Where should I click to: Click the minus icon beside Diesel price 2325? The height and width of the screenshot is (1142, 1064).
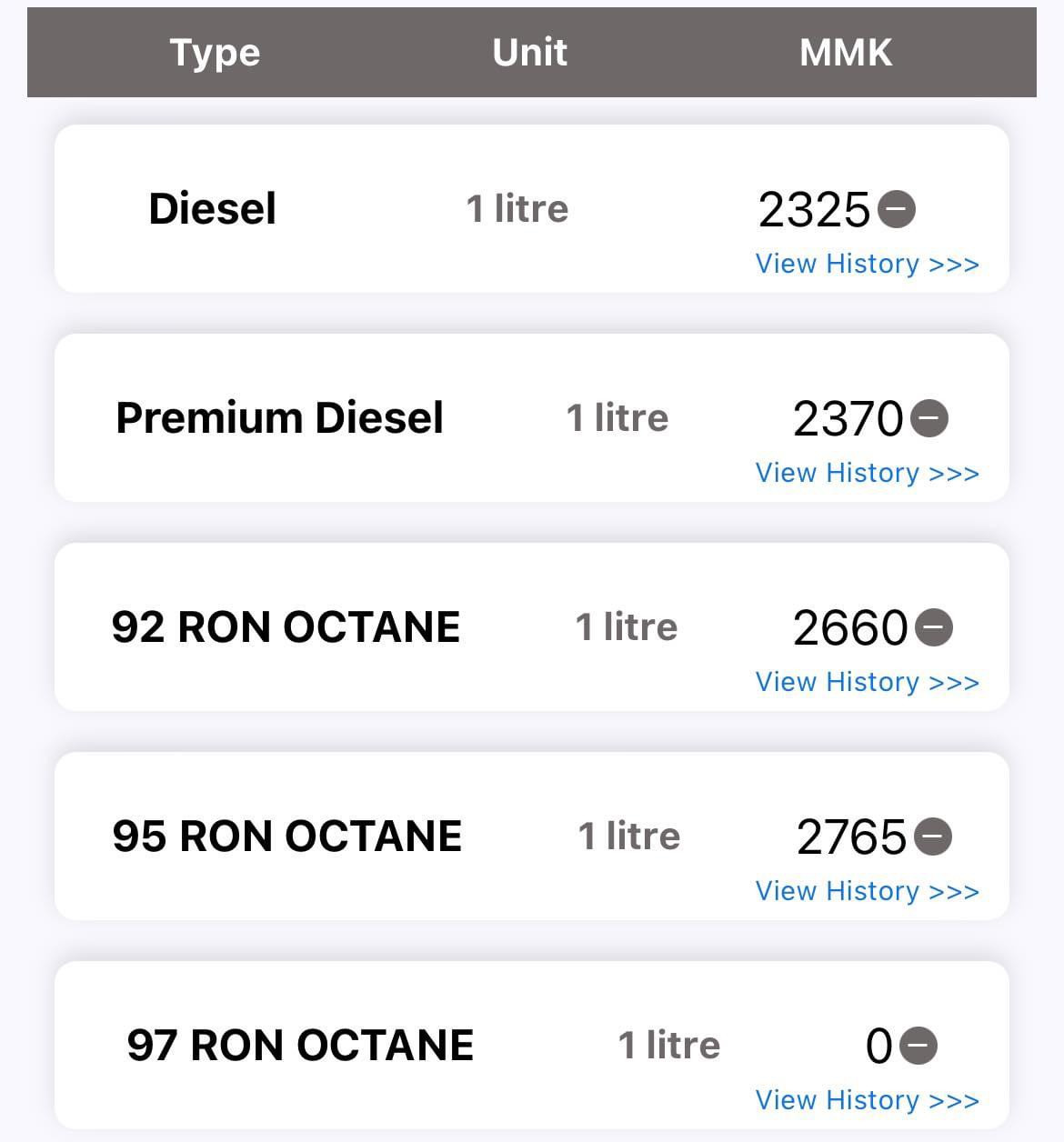point(897,209)
